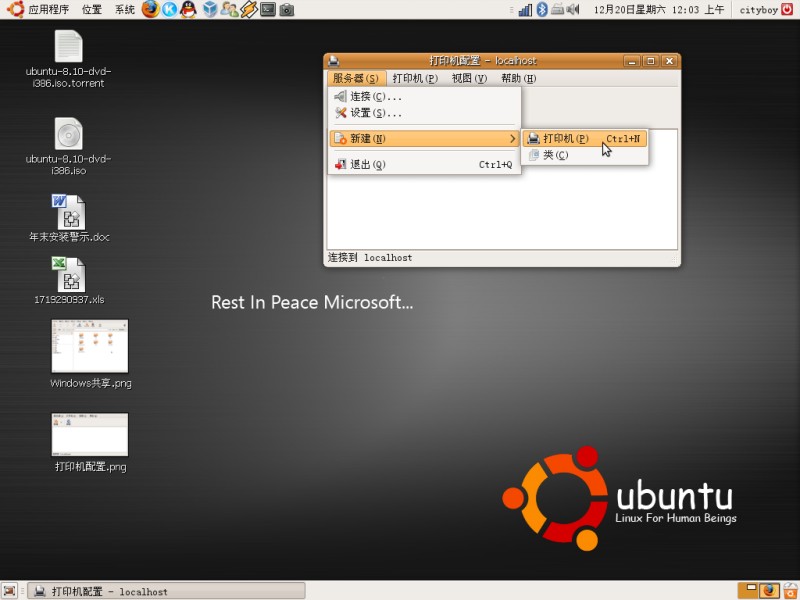Image resolution: width=800 pixels, height=600 pixels.
Task: Launch Firefox from the top panel
Action: pyautogui.click(x=150, y=9)
